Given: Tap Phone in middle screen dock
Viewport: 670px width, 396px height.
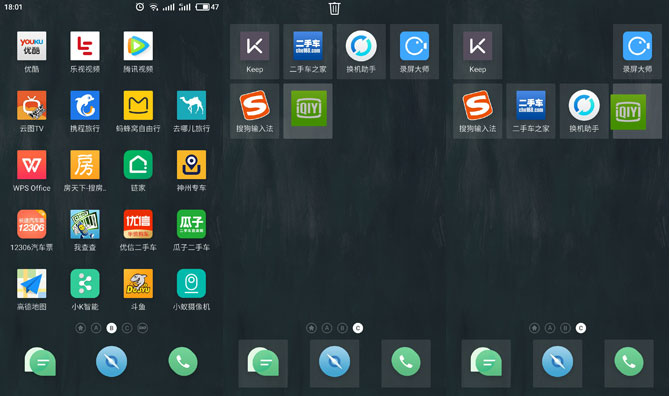Looking at the screenshot, I should [406, 363].
